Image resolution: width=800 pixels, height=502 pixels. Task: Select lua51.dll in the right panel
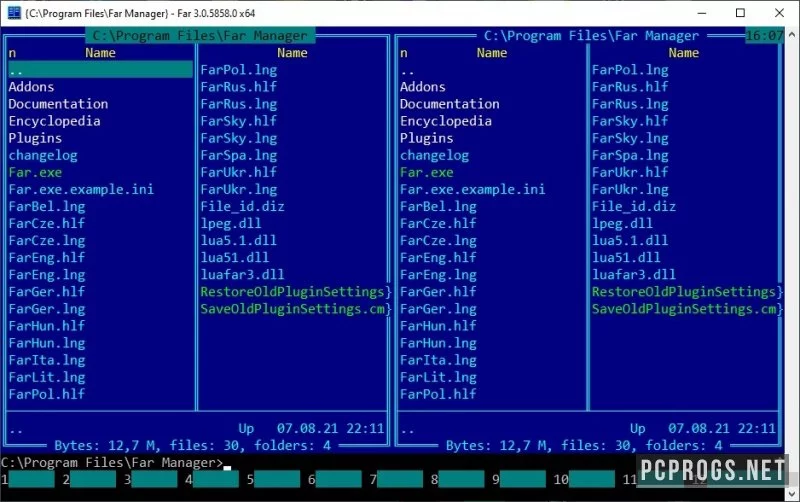(x=626, y=258)
